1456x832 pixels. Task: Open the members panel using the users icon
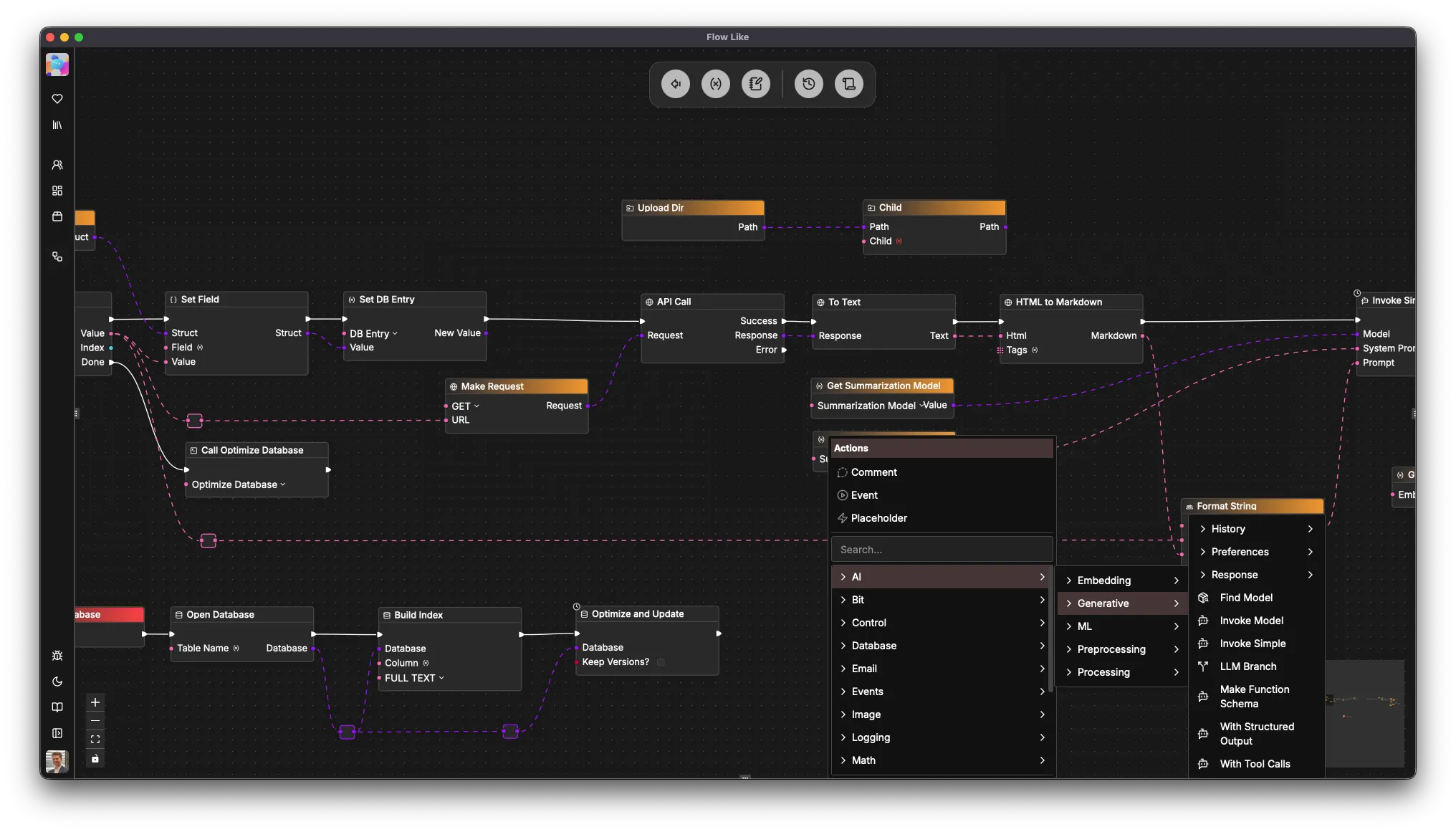coord(57,164)
